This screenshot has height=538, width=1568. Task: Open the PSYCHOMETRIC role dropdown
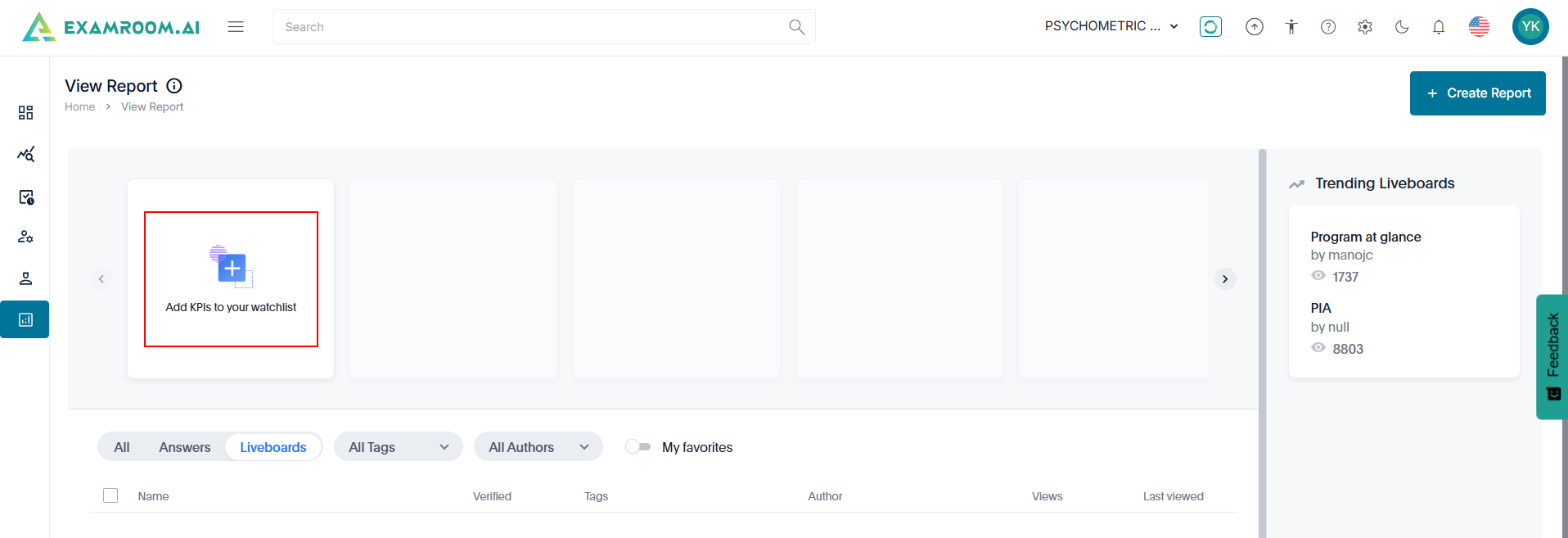click(1111, 26)
